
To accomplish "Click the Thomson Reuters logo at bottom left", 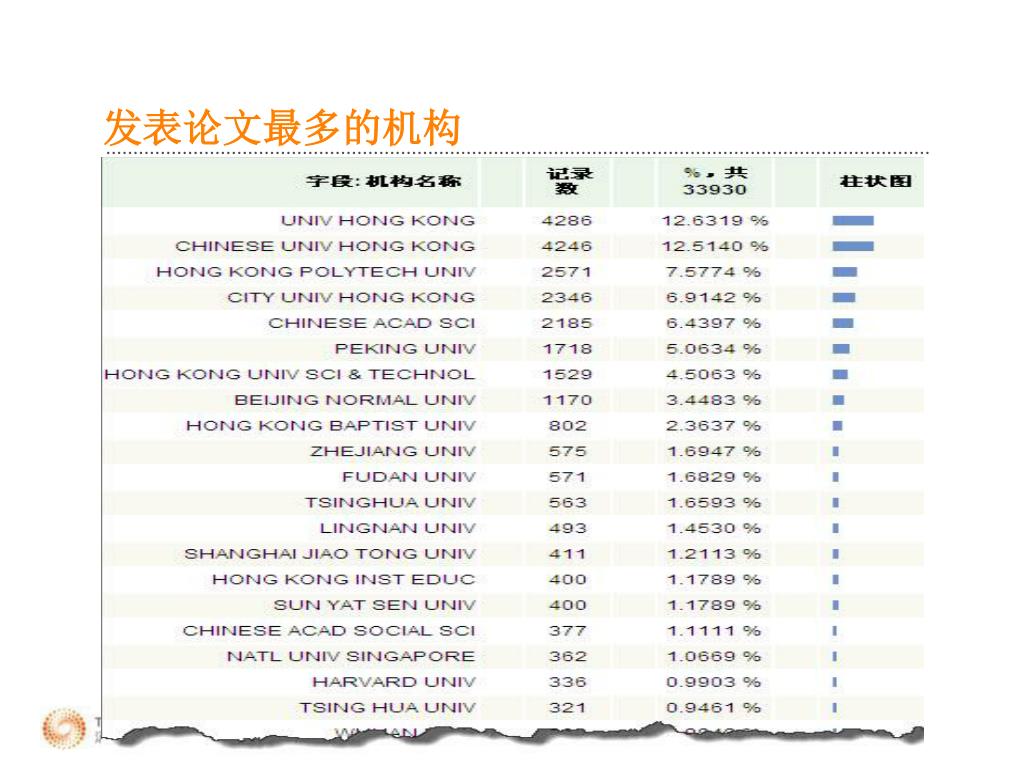I will point(64,728).
